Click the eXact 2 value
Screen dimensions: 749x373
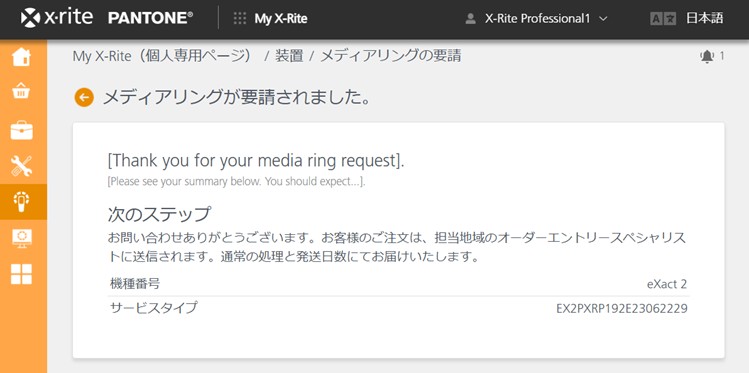[x=667, y=284]
